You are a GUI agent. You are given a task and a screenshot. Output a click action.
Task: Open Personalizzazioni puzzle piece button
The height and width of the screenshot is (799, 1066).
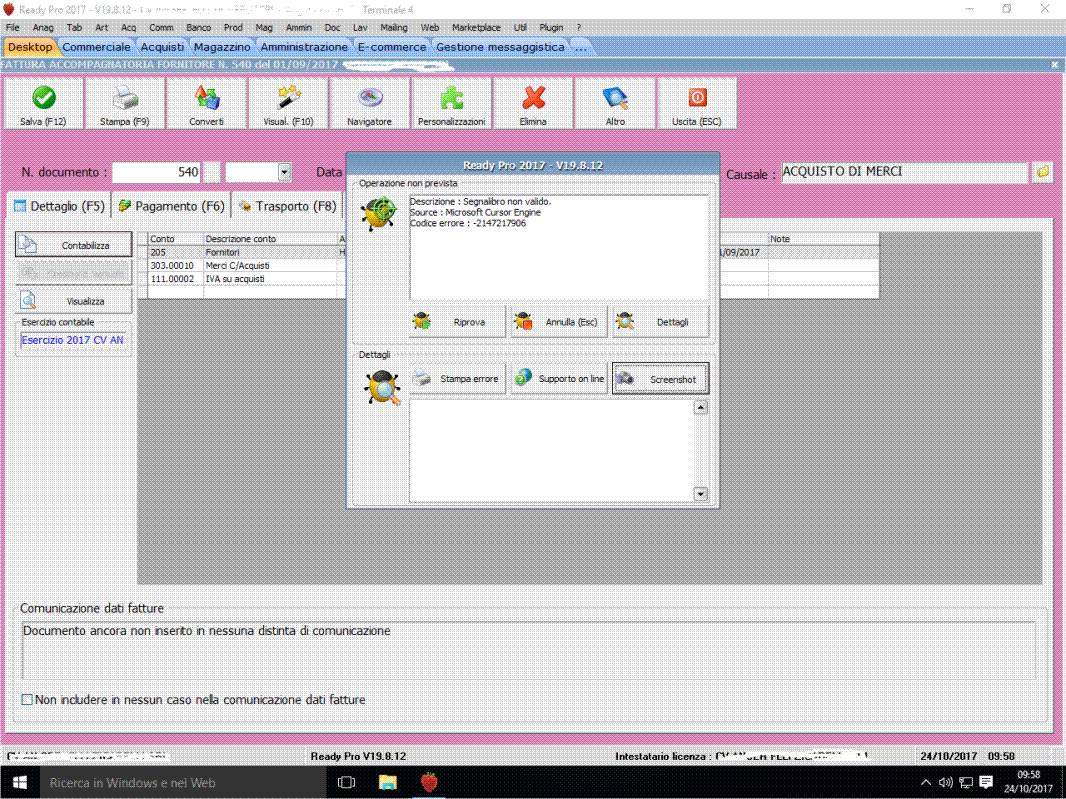(451, 103)
